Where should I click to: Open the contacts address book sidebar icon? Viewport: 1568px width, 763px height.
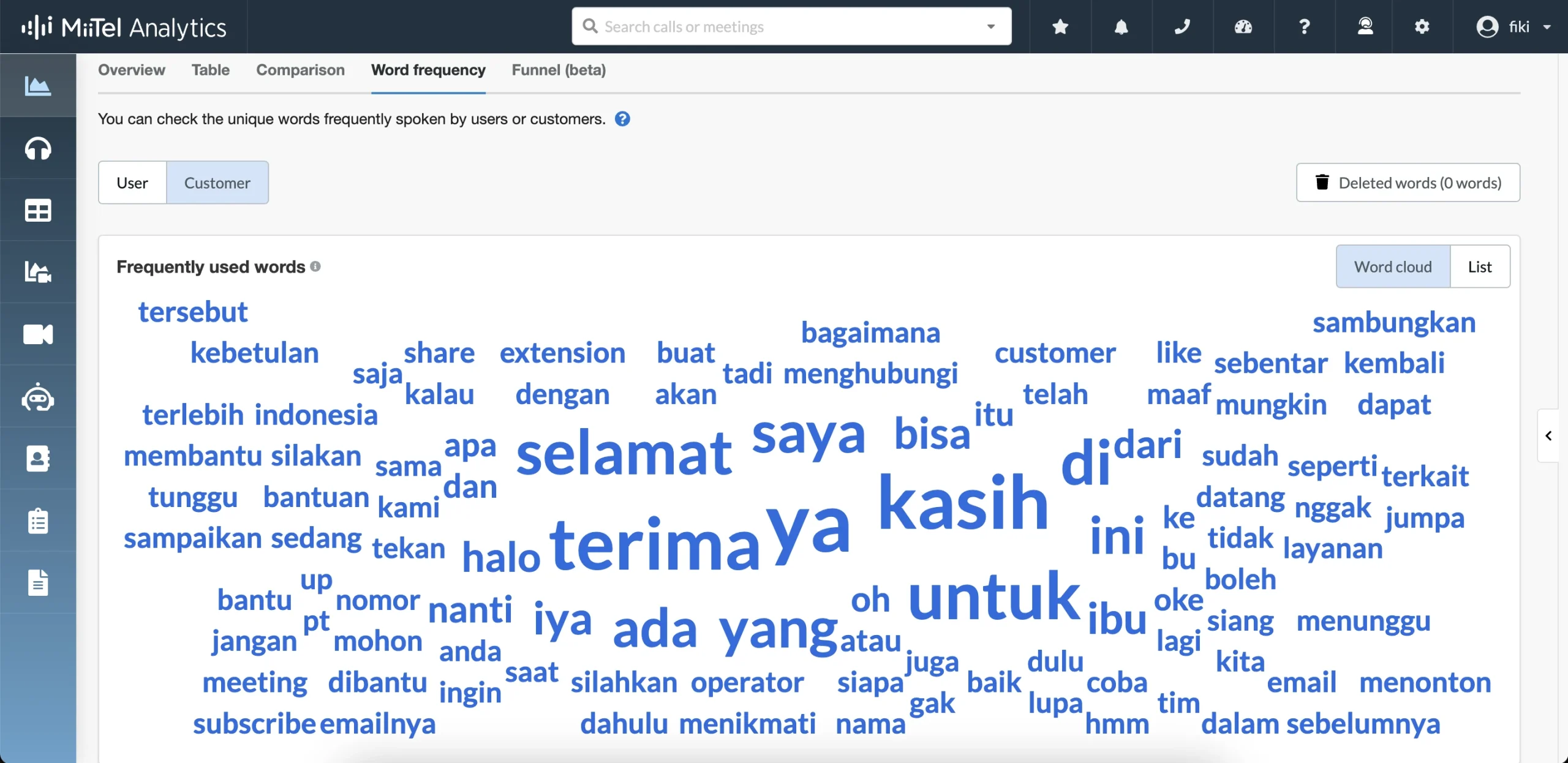(37, 459)
